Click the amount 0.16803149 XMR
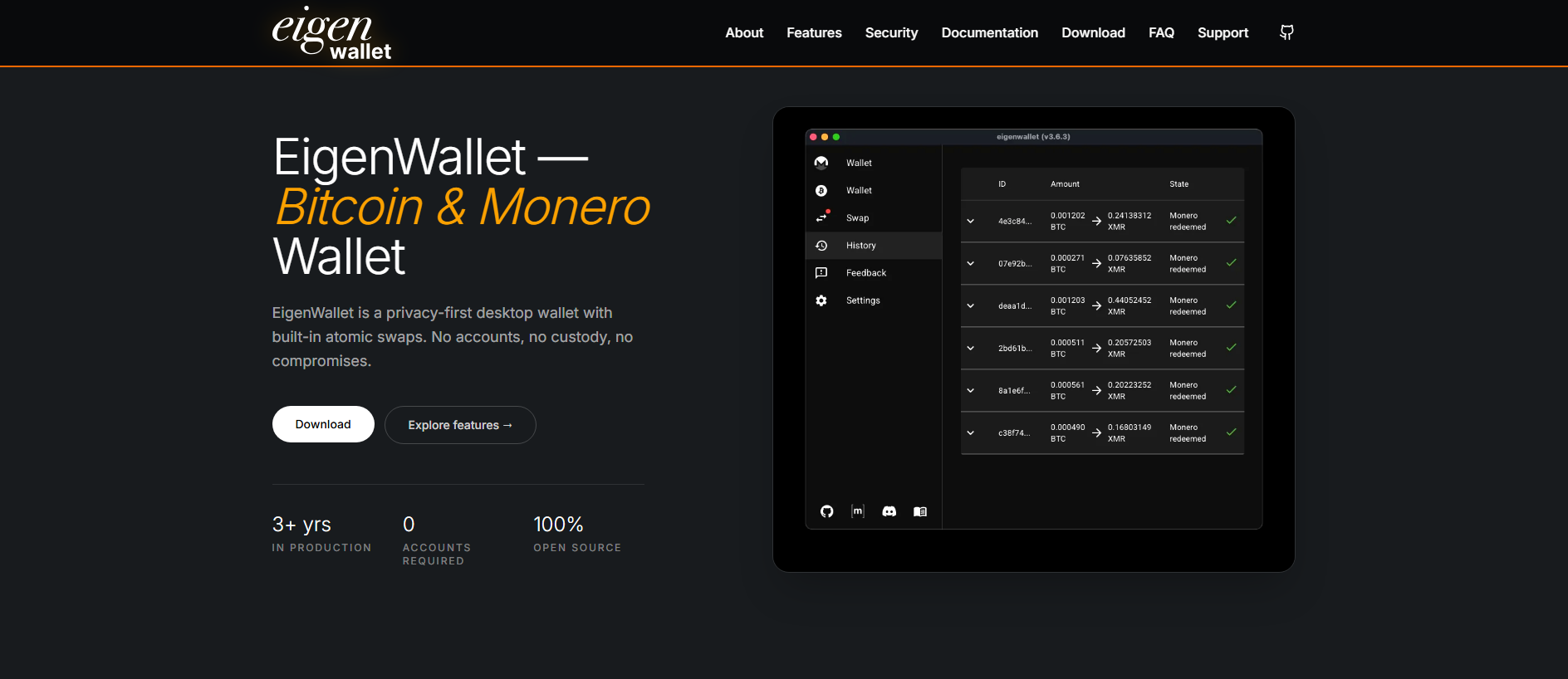Screen dimensions: 1568x679 tap(1129, 432)
